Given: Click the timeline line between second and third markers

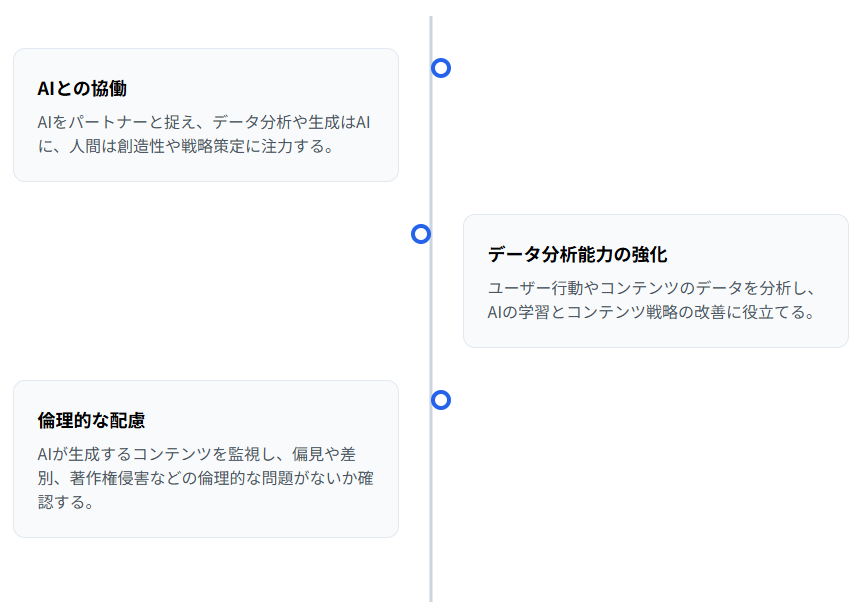Looking at the screenshot, I should click(431, 320).
